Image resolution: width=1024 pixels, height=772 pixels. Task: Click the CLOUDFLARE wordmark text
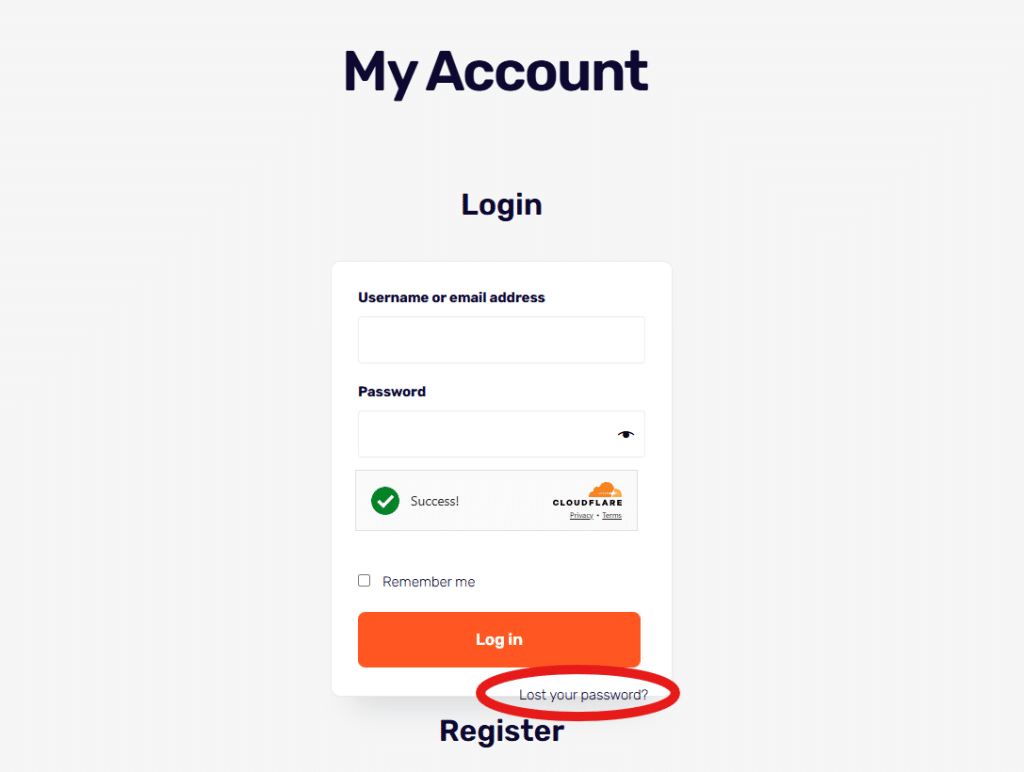coord(587,503)
